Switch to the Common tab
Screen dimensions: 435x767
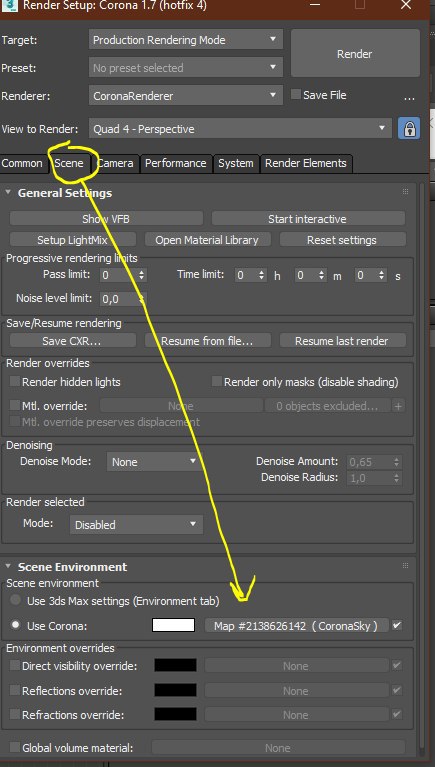[23, 163]
